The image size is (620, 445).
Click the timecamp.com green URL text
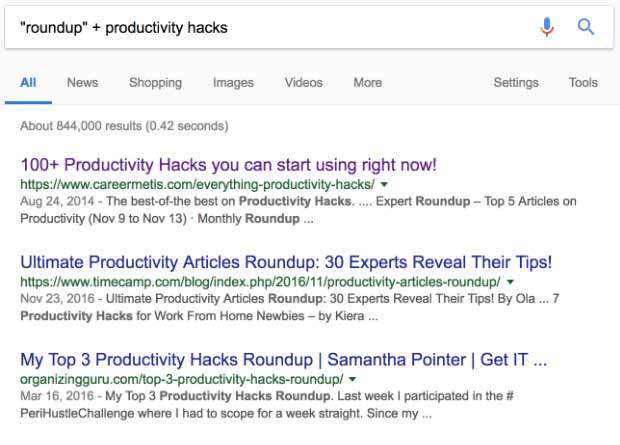(260, 283)
